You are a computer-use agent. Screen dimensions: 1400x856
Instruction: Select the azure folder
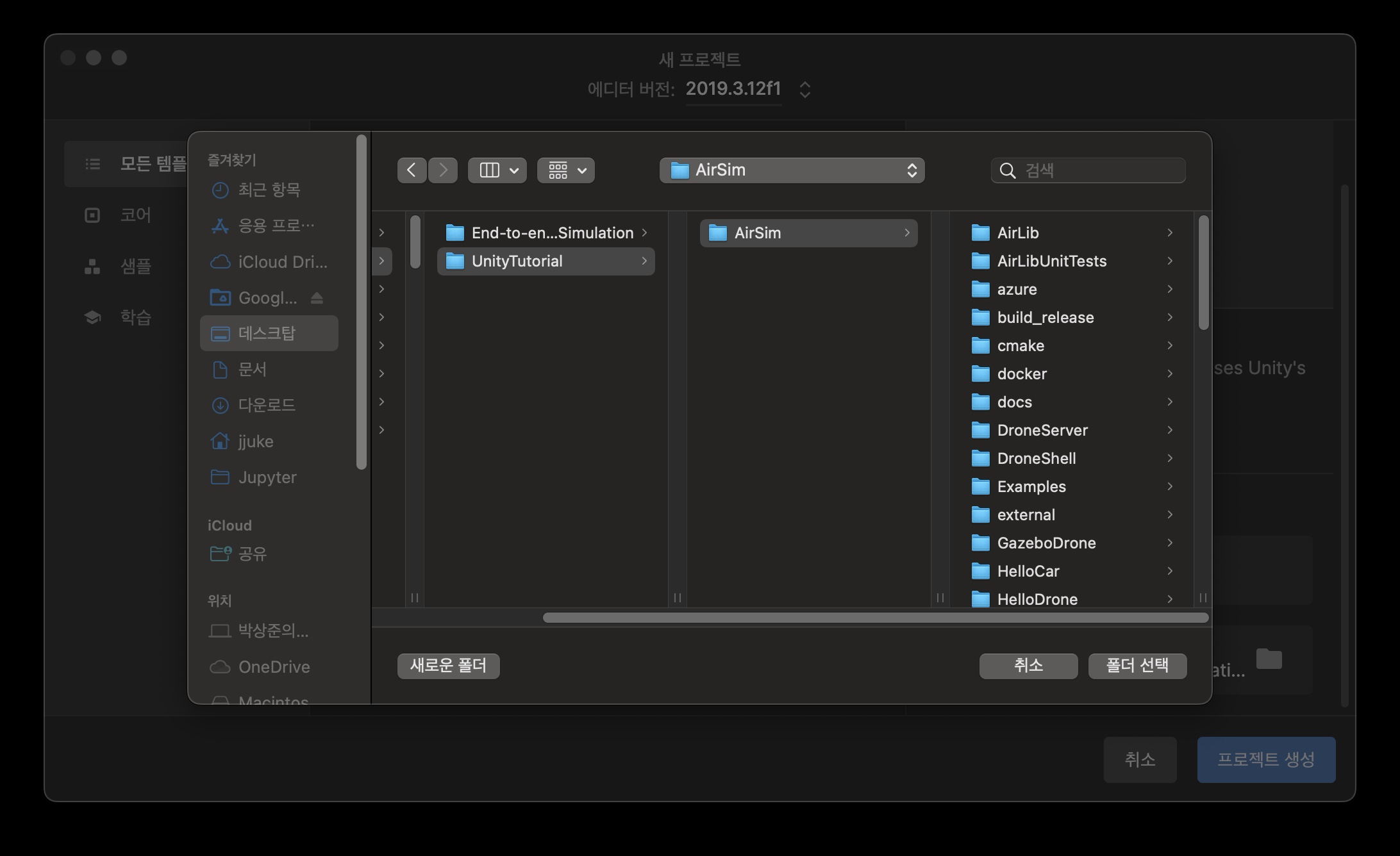coord(1072,290)
